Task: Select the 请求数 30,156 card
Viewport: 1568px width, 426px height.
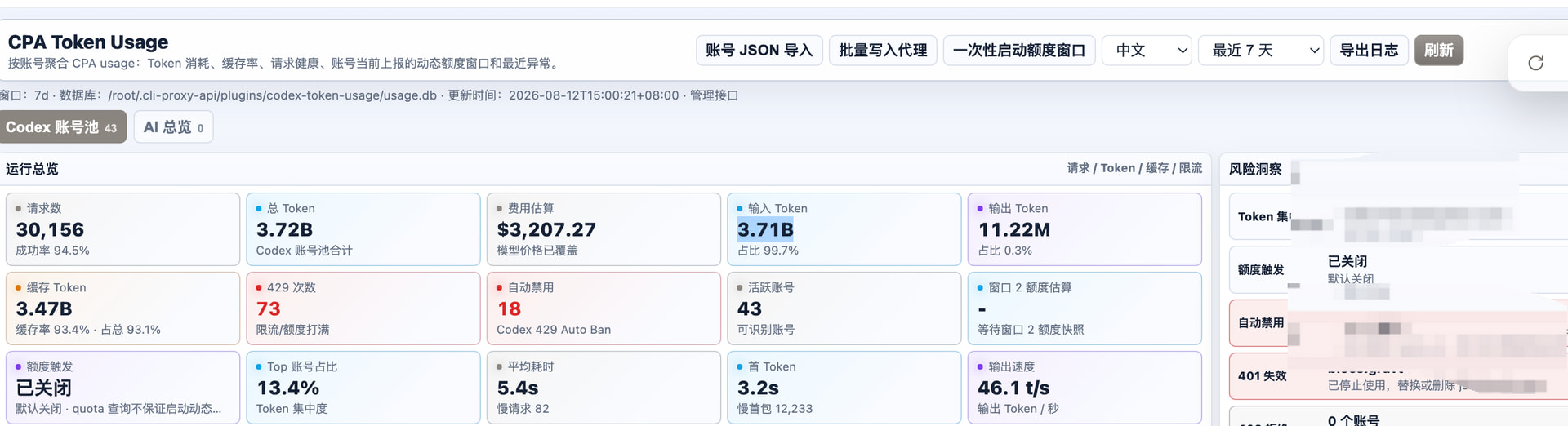Action: click(122, 229)
